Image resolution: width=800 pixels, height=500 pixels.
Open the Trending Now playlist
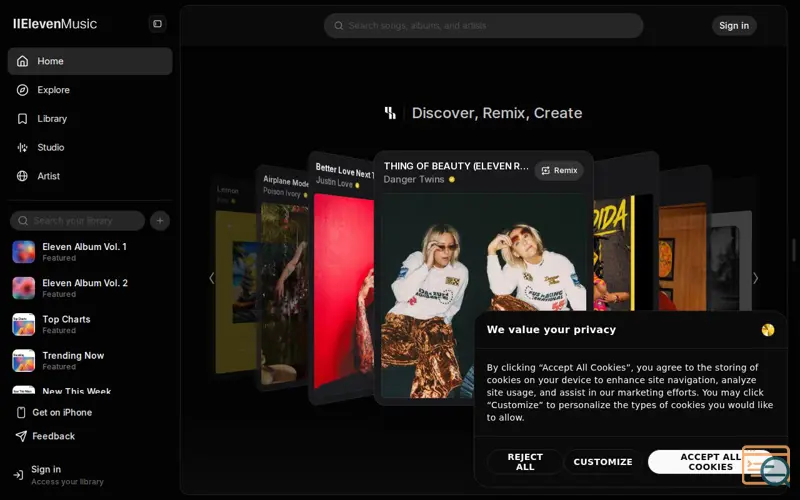point(90,361)
